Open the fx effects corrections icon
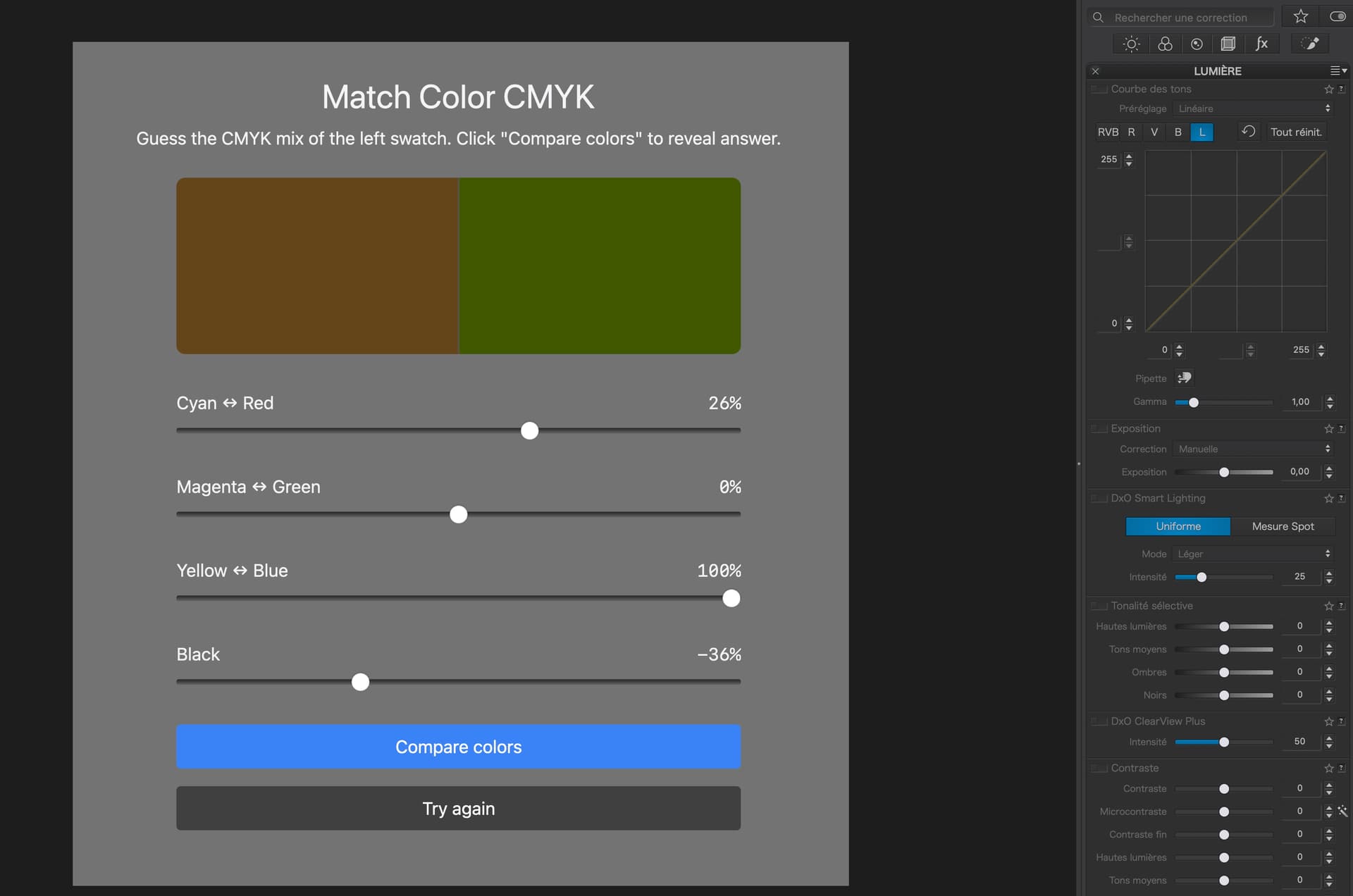 click(x=1261, y=44)
